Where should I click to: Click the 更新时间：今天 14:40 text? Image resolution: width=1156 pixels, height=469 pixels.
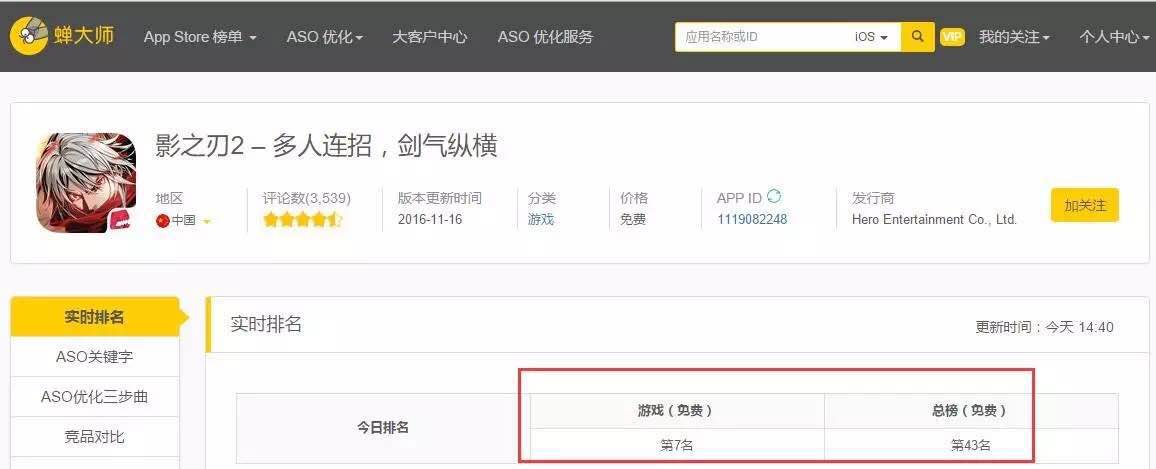[x=1044, y=327]
